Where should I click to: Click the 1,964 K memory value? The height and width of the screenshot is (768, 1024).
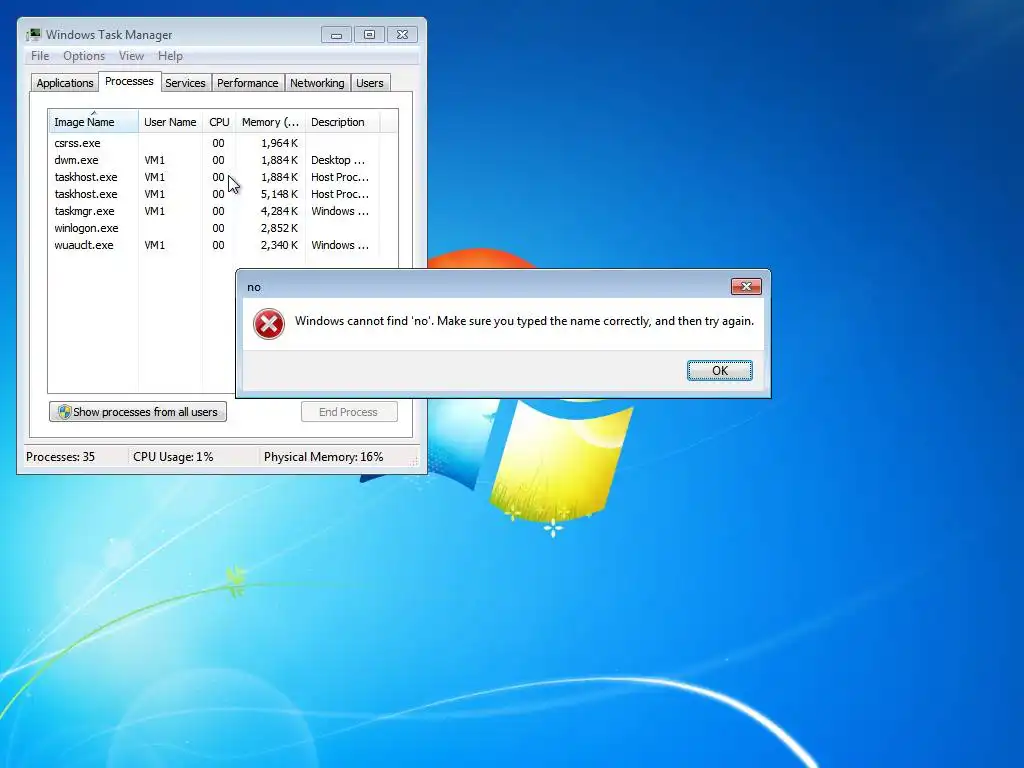pyautogui.click(x=279, y=143)
